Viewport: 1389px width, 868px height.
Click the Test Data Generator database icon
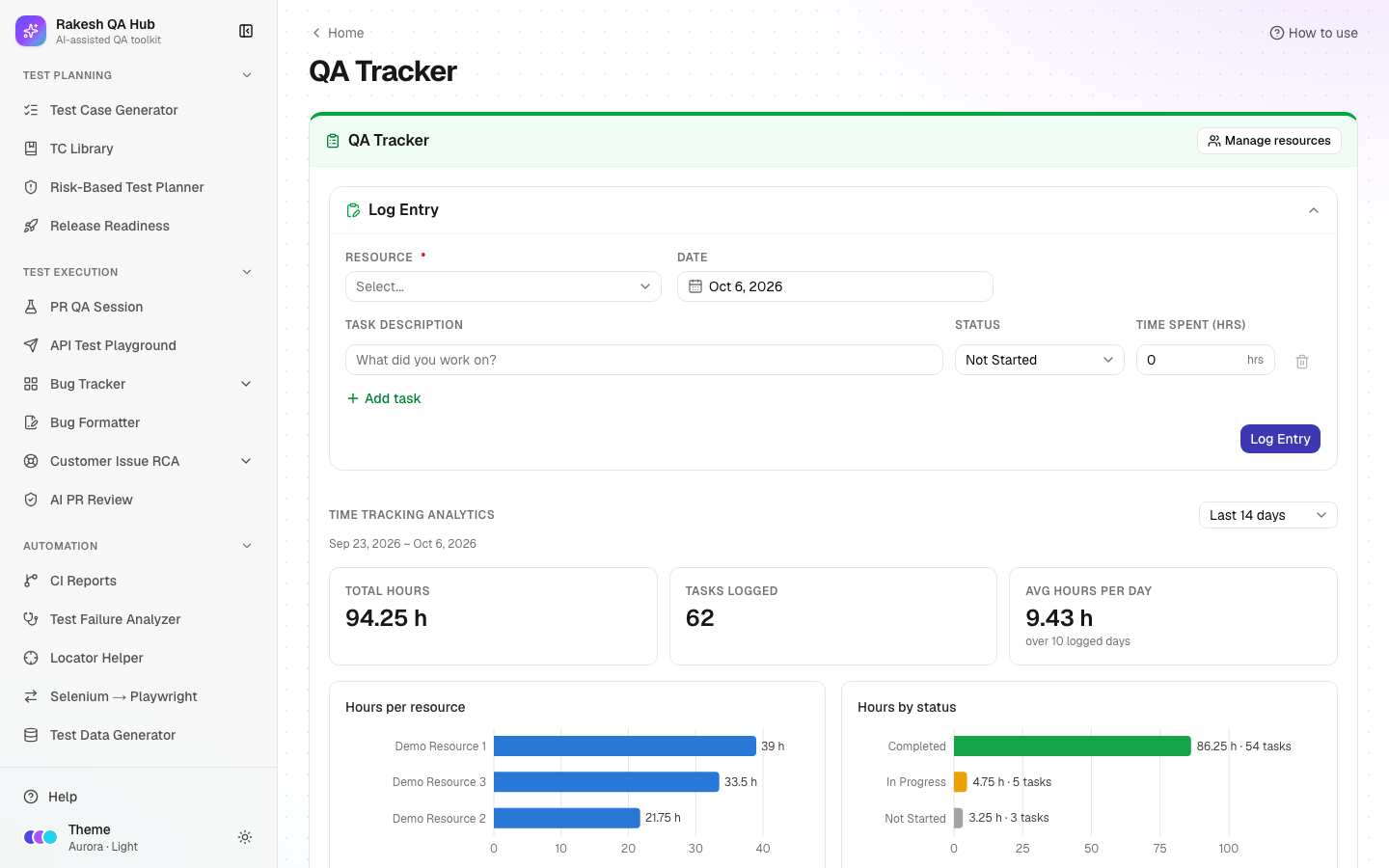click(x=31, y=735)
